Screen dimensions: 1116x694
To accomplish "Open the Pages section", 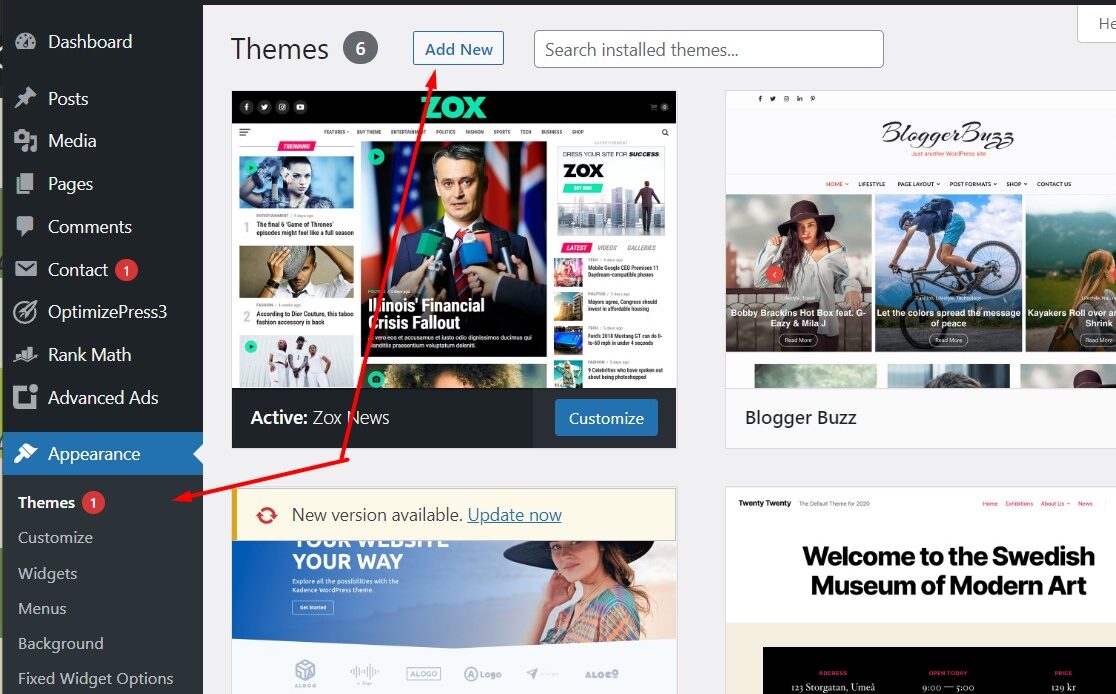I will [70, 184].
